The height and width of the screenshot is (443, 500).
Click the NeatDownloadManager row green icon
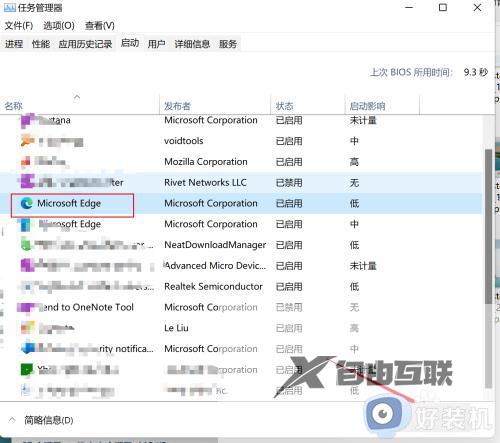click(x=26, y=244)
